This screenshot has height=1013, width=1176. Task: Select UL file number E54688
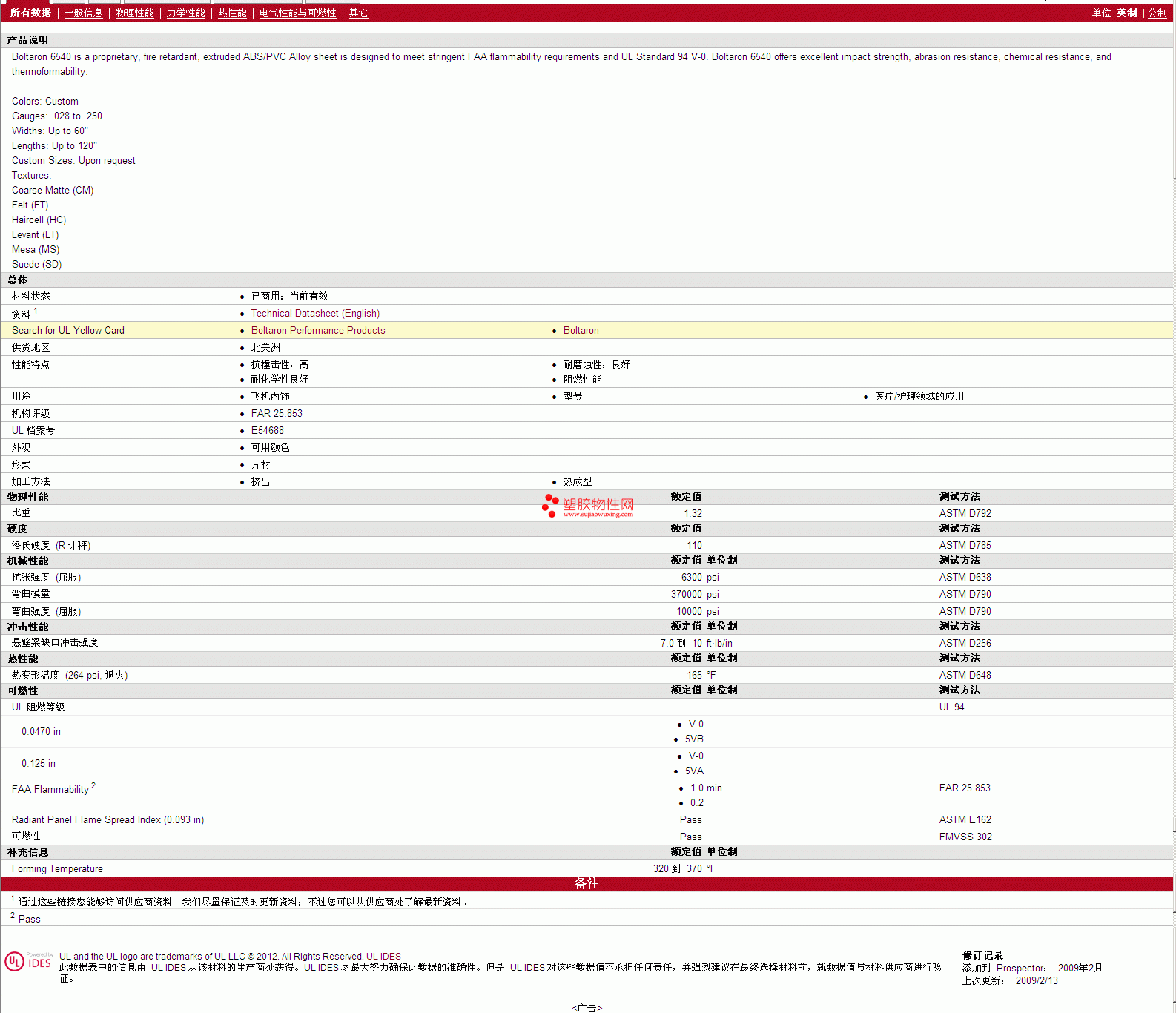click(268, 431)
